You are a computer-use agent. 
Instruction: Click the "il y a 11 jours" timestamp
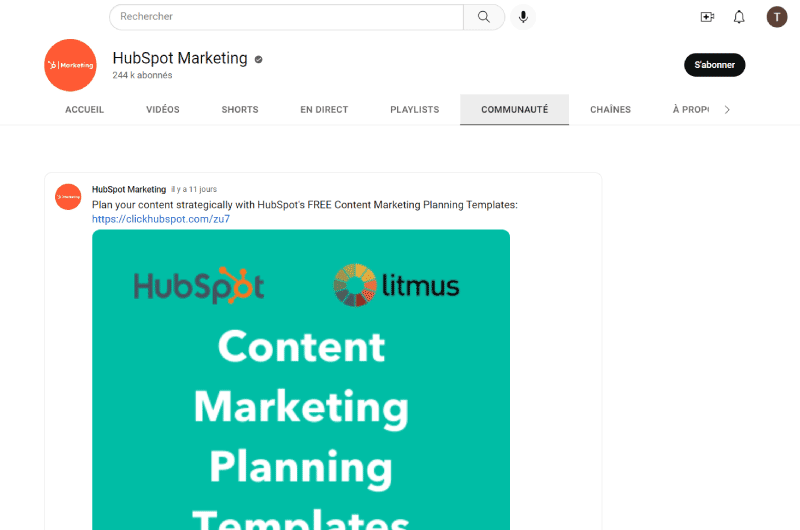pos(194,189)
